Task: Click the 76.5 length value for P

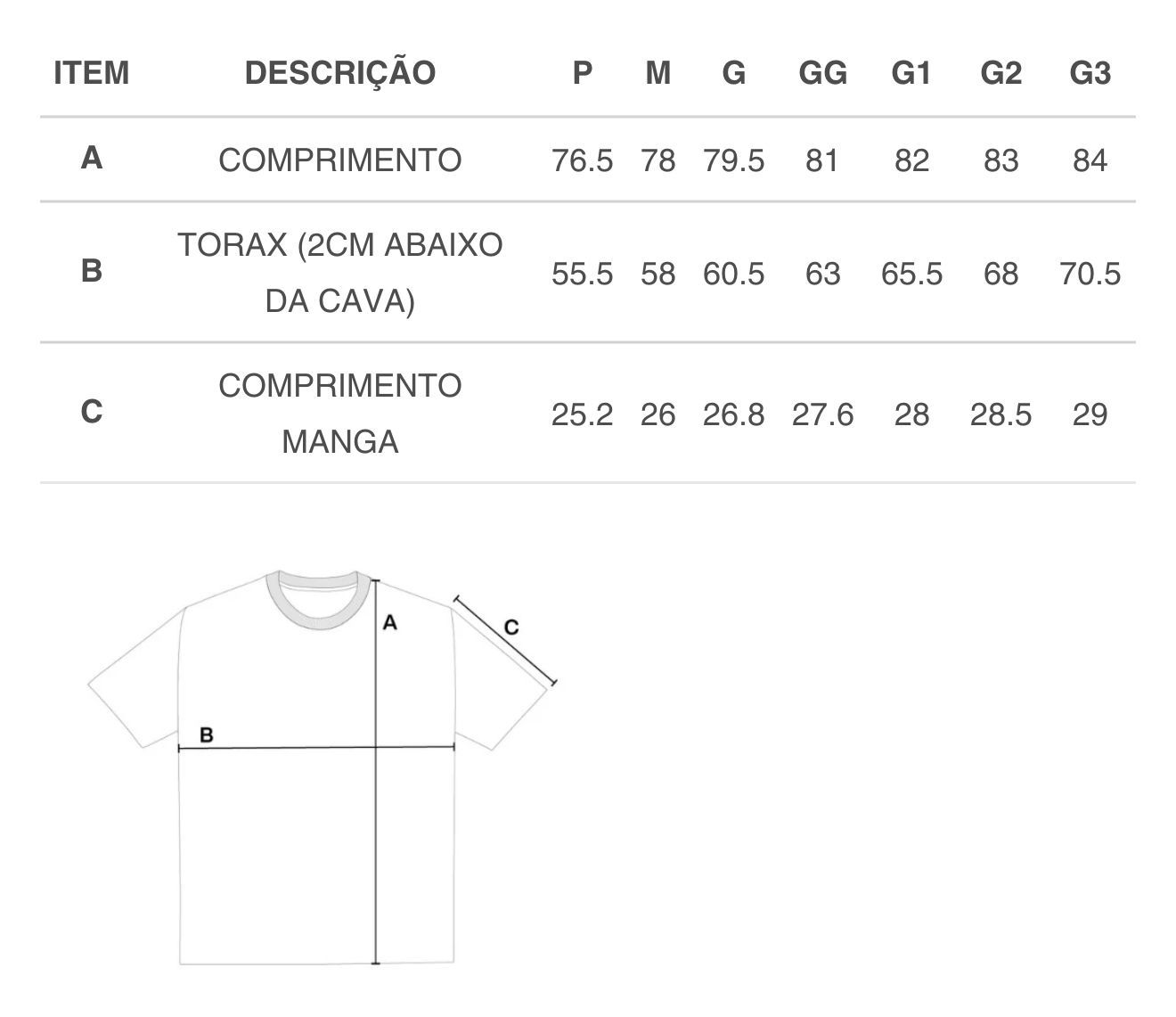Action: [x=582, y=160]
